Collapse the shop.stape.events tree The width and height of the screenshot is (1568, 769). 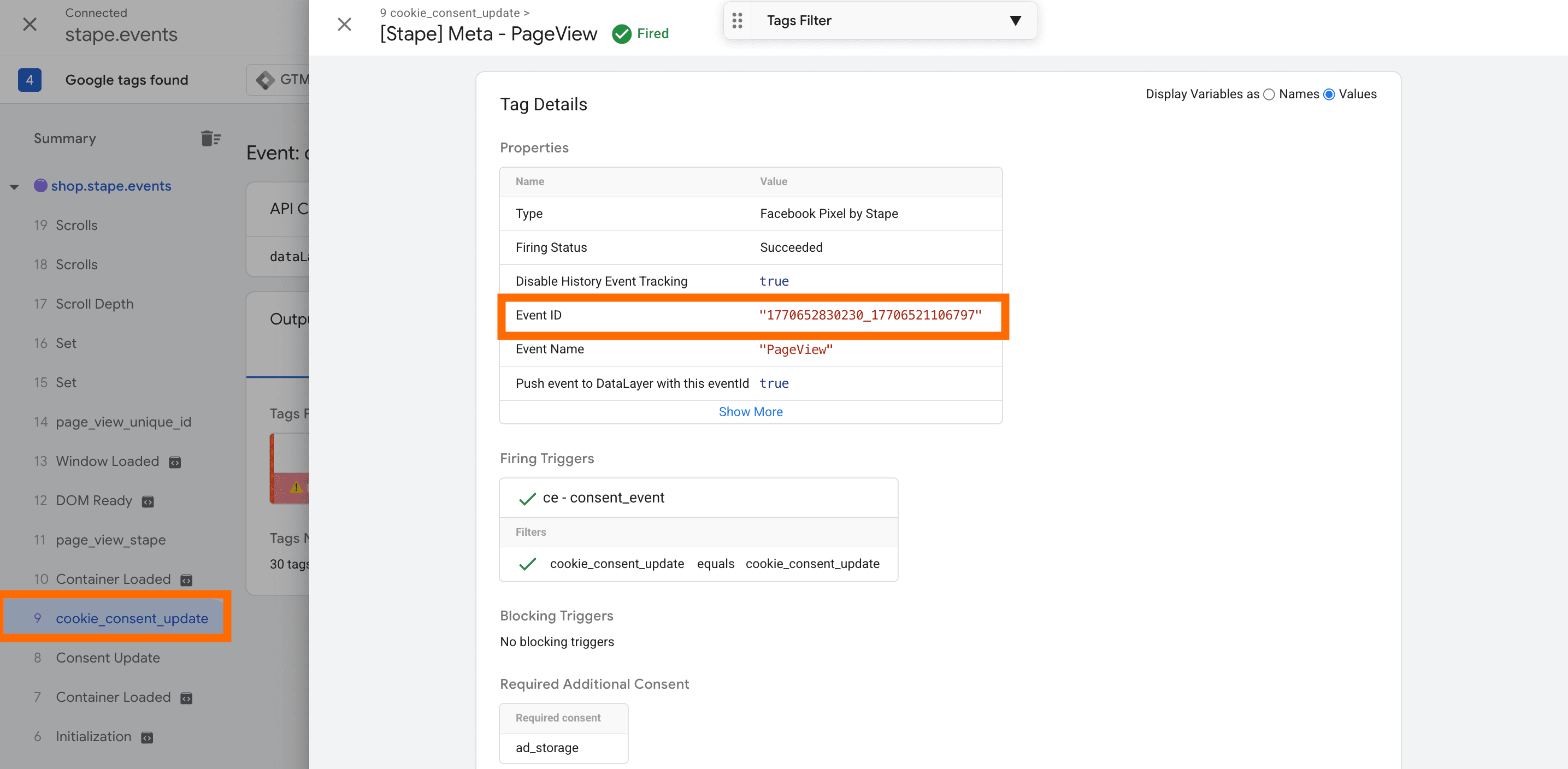[x=14, y=186]
